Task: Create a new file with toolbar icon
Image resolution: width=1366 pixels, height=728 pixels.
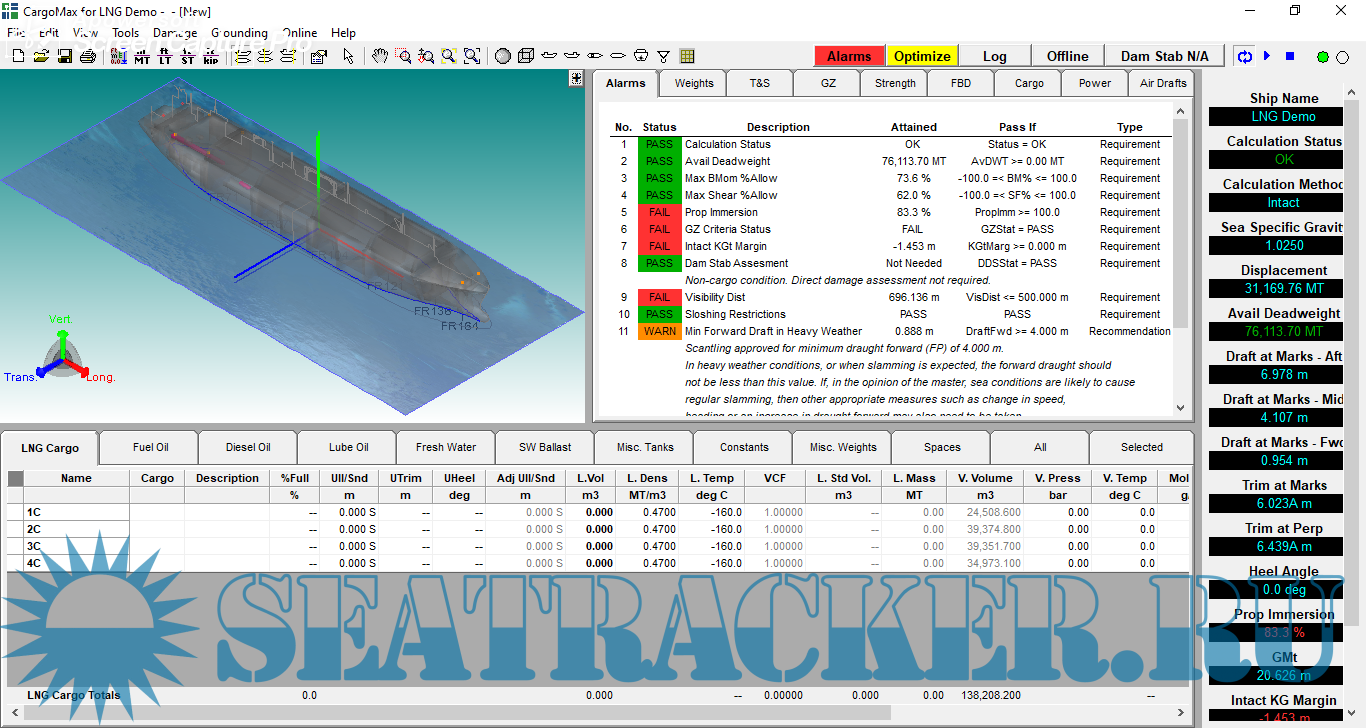Action: tap(18, 57)
